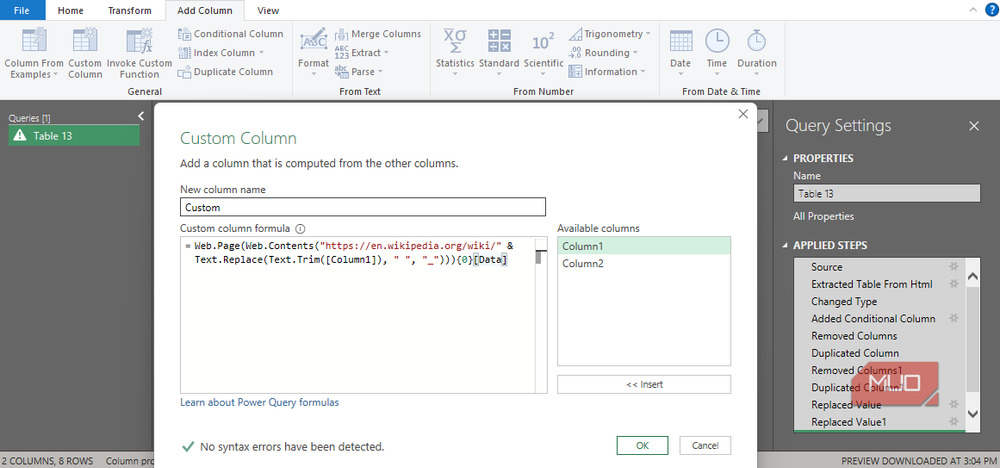Select Column2 in Available columns
Image resolution: width=1000 pixels, height=468 pixels.
click(644, 263)
